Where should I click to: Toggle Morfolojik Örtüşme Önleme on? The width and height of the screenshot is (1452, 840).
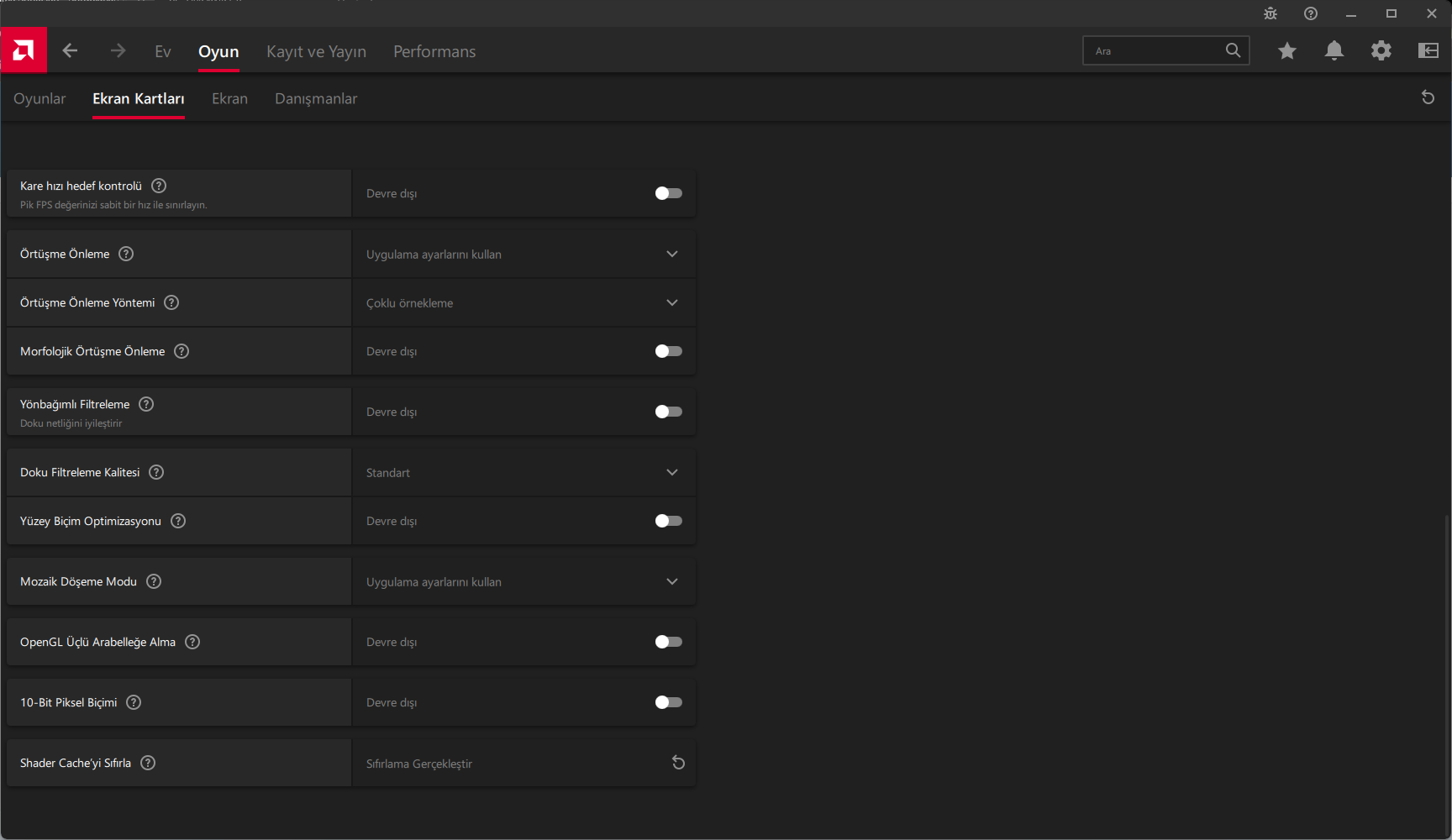coord(668,351)
